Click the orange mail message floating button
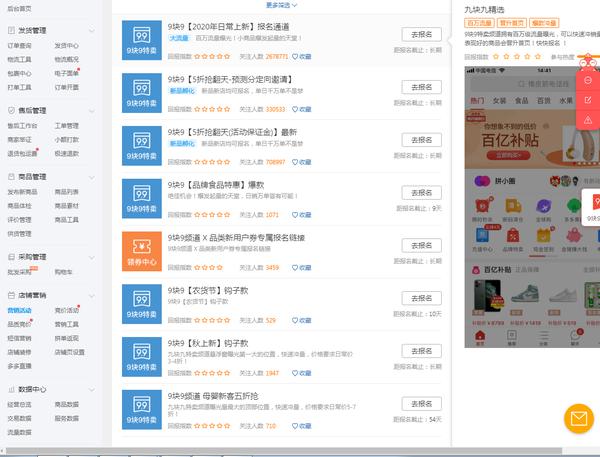The height and width of the screenshot is (457, 600). (x=579, y=419)
